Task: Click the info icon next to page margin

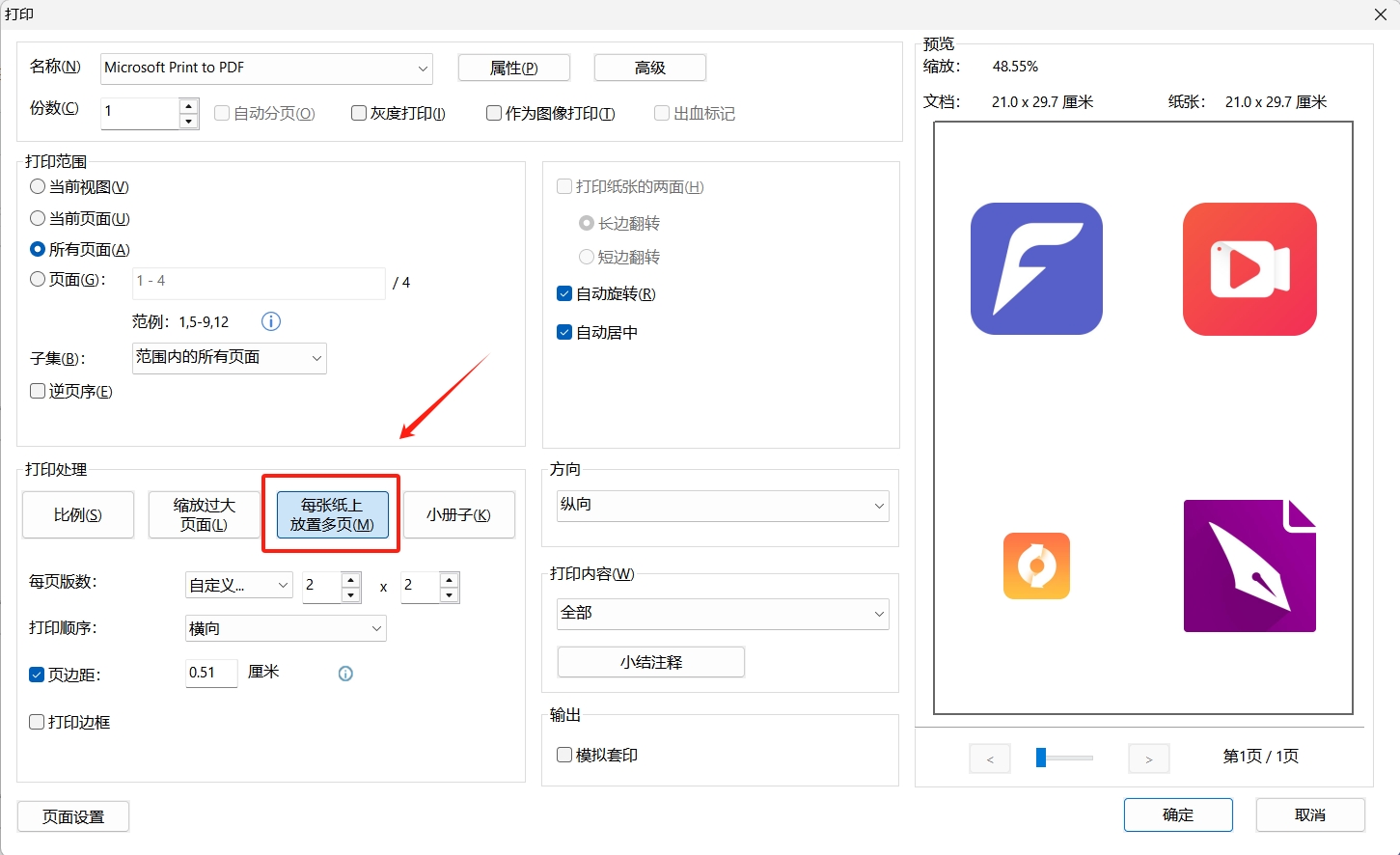Action: click(345, 674)
